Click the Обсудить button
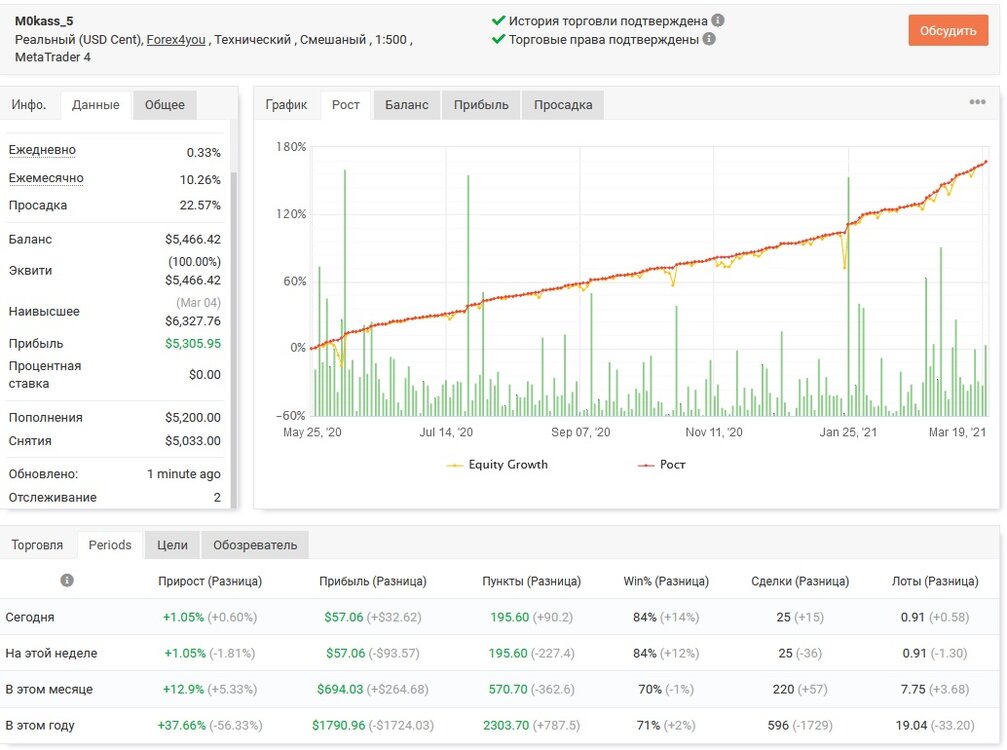The image size is (1007, 750). [948, 31]
